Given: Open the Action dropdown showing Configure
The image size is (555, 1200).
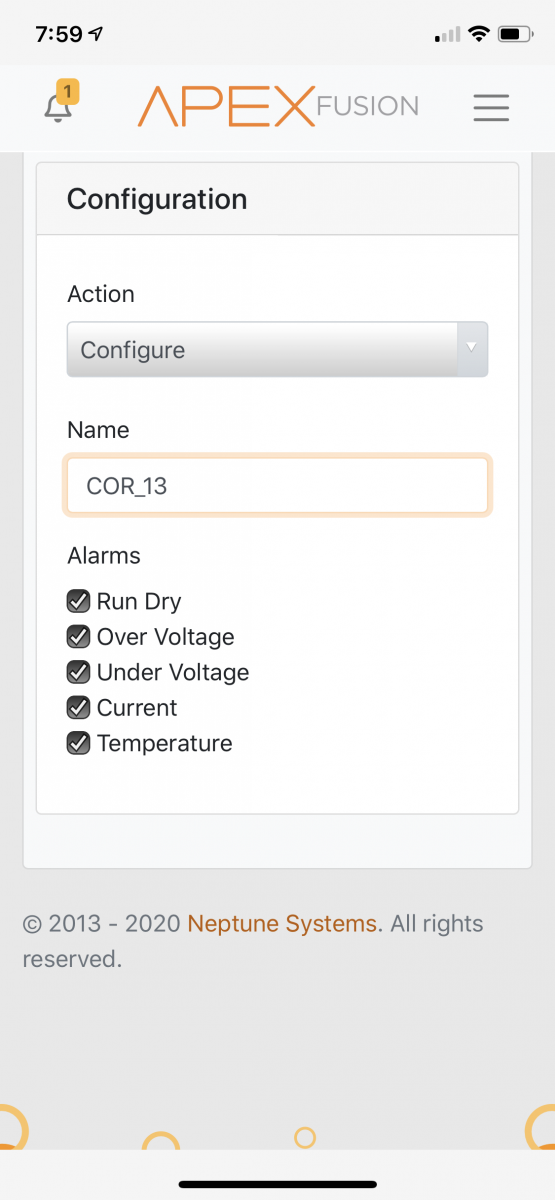Looking at the screenshot, I should (x=277, y=350).
